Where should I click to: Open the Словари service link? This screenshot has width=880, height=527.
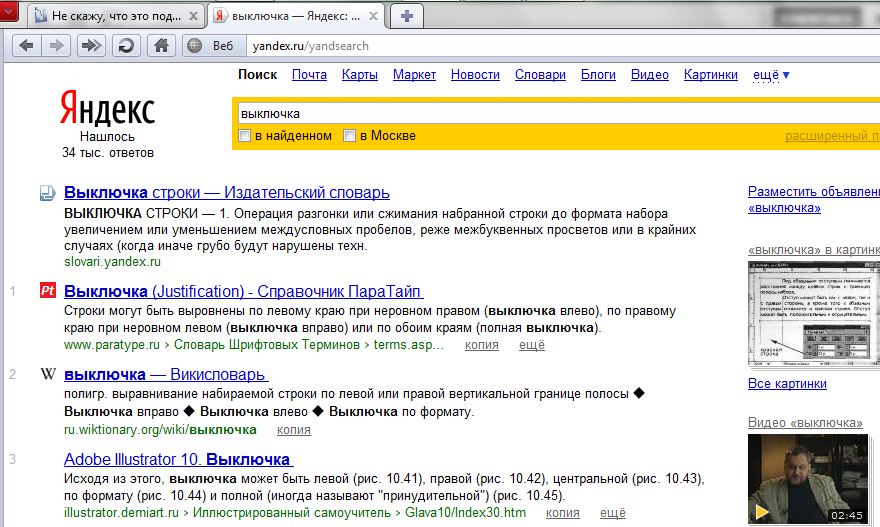pyautogui.click(x=540, y=75)
